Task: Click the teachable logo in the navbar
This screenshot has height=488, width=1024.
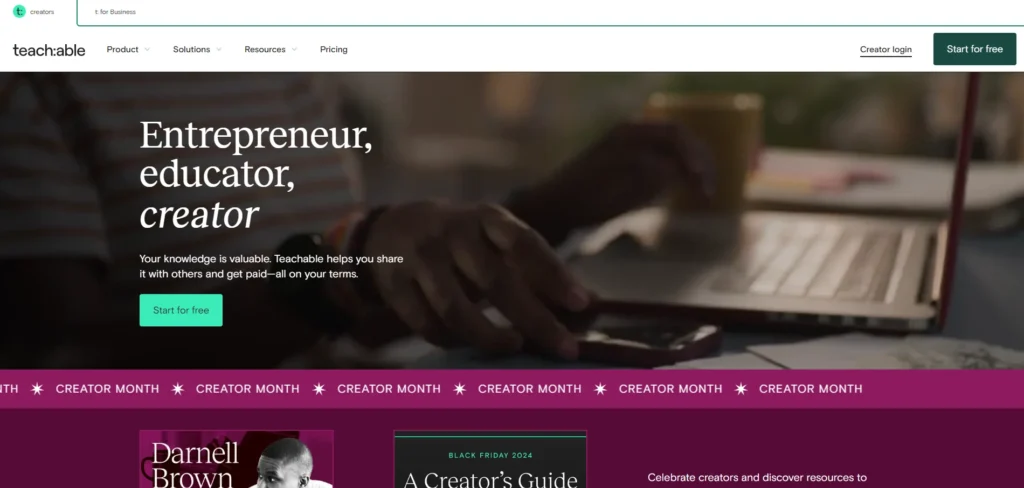Action: point(49,50)
